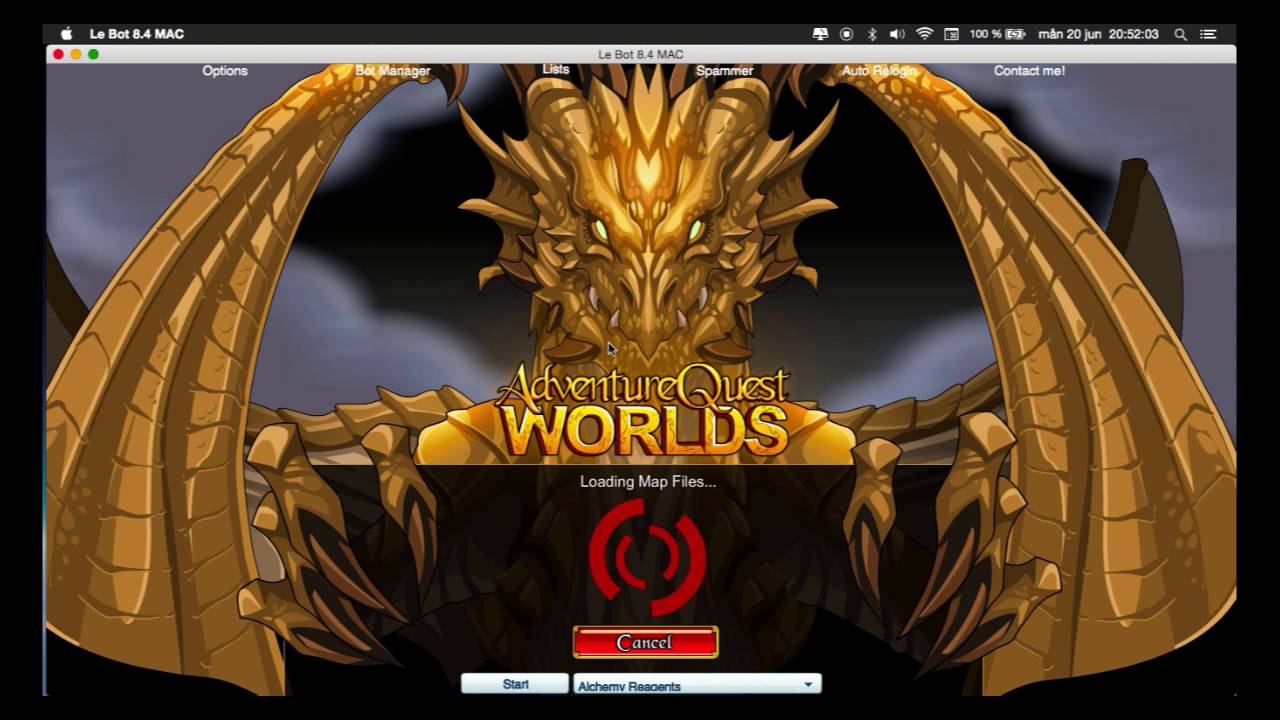The width and height of the screenshot is (1280, 720).
Task: Open the Auto Relogin menu
Action: pos(879,71)
